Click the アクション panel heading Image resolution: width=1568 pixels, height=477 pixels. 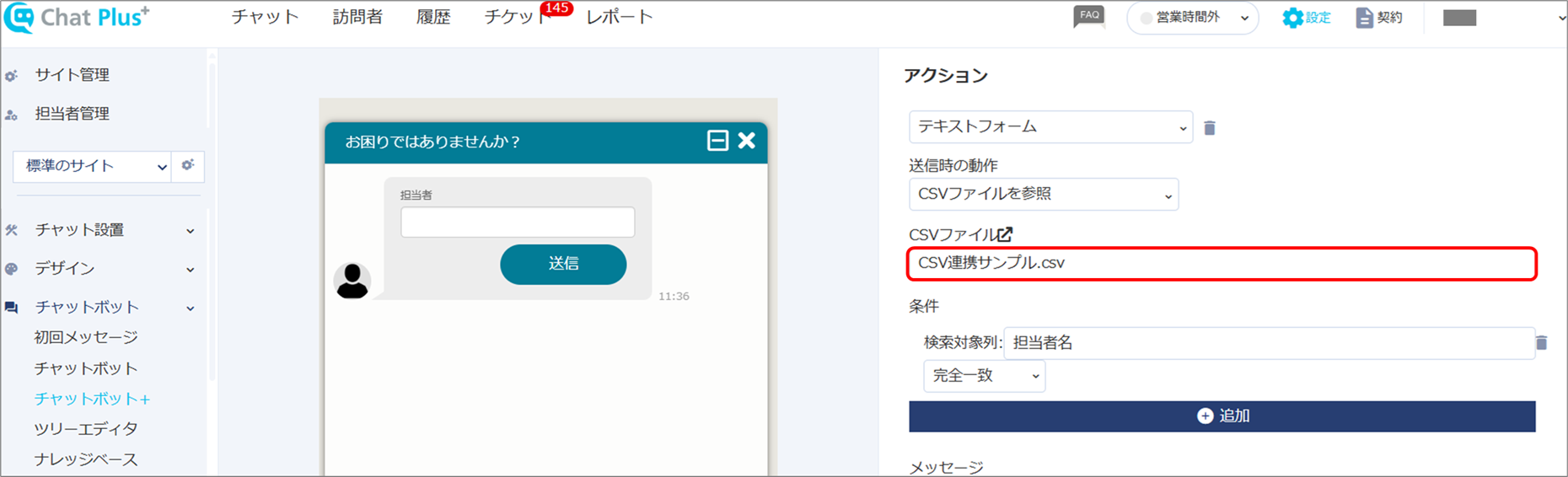tap(945, 76)
